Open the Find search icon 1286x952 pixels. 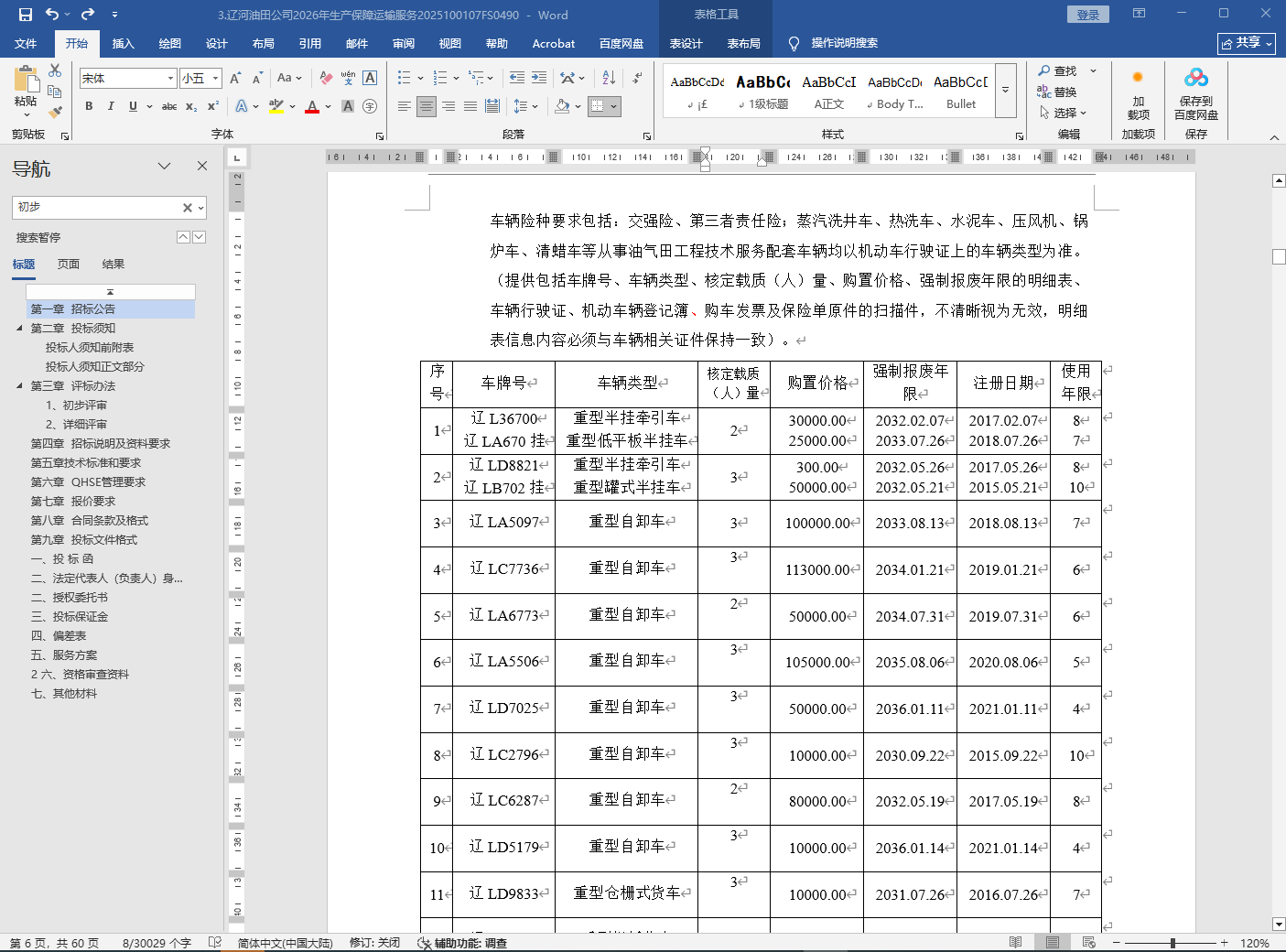point(1057,70)
